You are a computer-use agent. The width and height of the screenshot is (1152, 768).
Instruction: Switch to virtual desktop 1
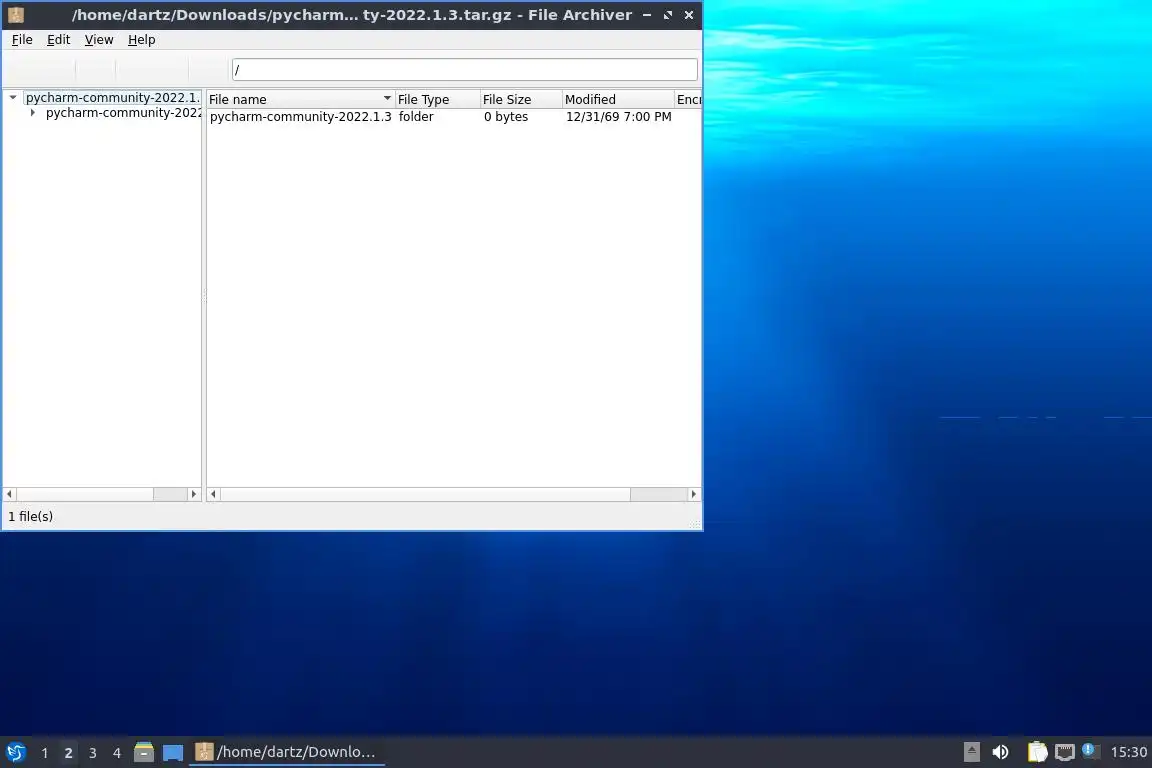[x=45, y=753]
